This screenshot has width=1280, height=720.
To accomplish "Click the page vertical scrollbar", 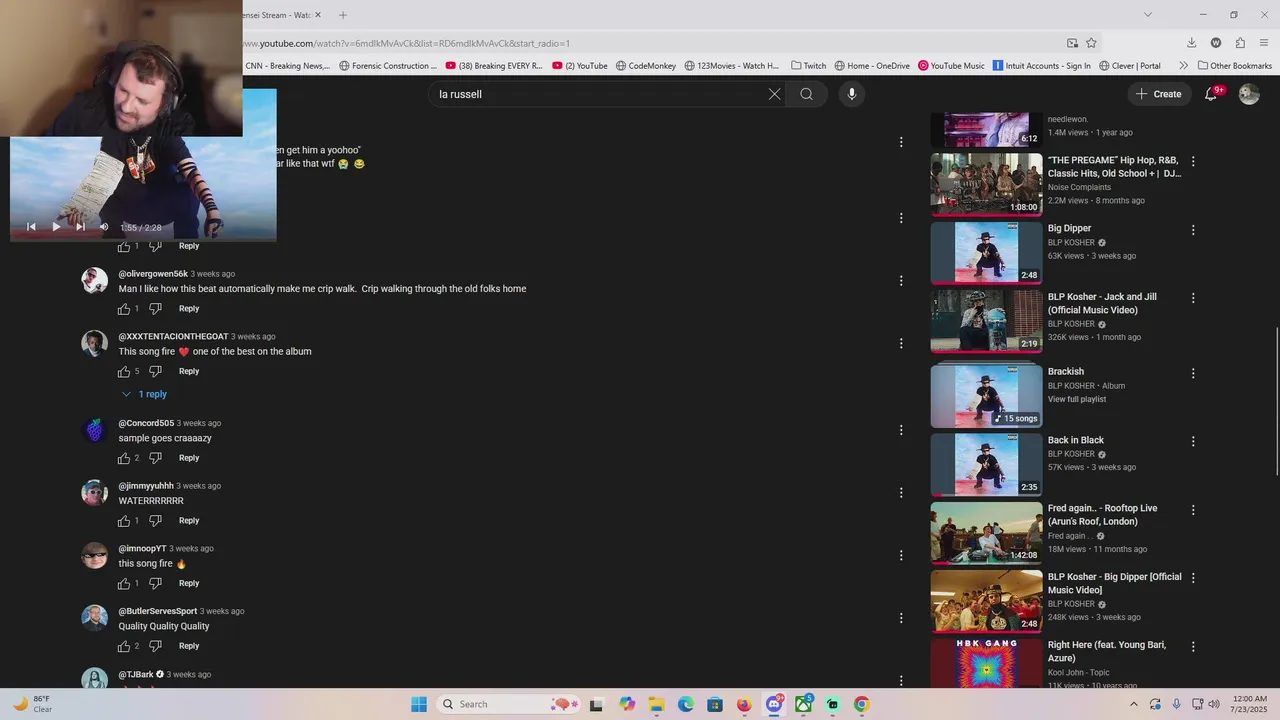I will [x=1276, y=400].
